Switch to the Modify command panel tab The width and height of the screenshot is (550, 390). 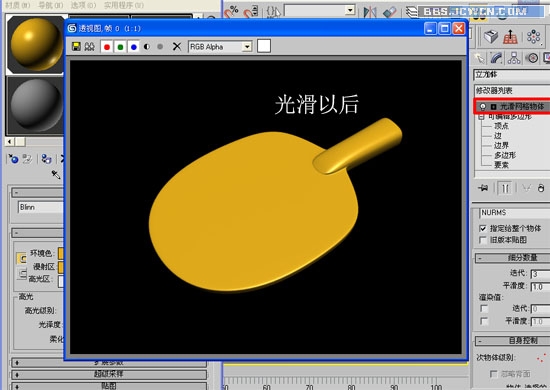coord(496,58)
